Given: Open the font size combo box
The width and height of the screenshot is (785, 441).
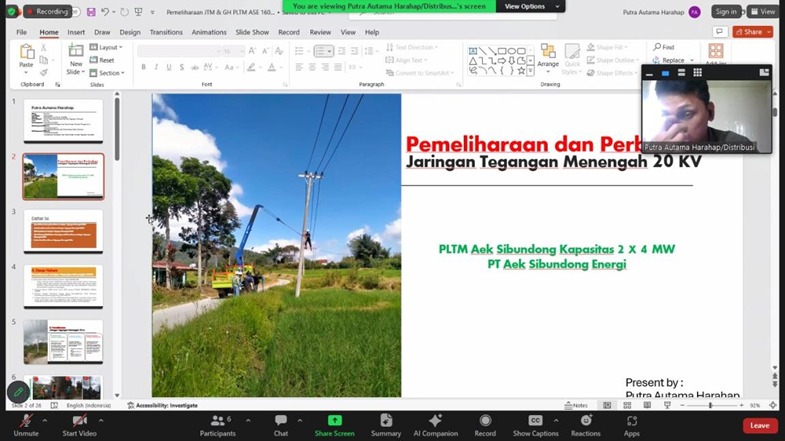Looking at the screenshot, I should click(x=234, y=51).
